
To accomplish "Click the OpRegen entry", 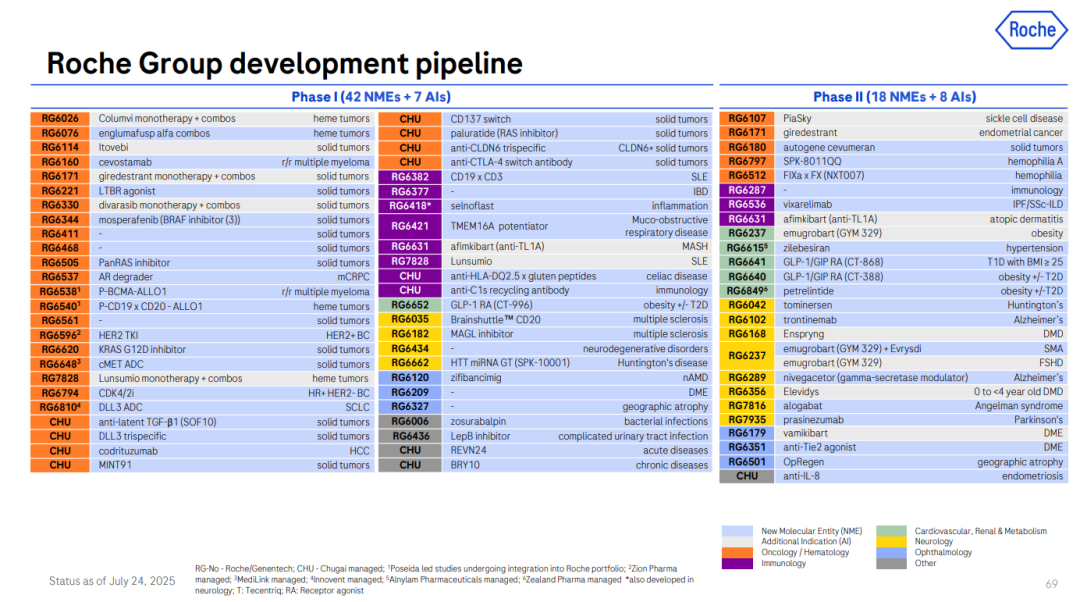I will [x=803, y=463].
